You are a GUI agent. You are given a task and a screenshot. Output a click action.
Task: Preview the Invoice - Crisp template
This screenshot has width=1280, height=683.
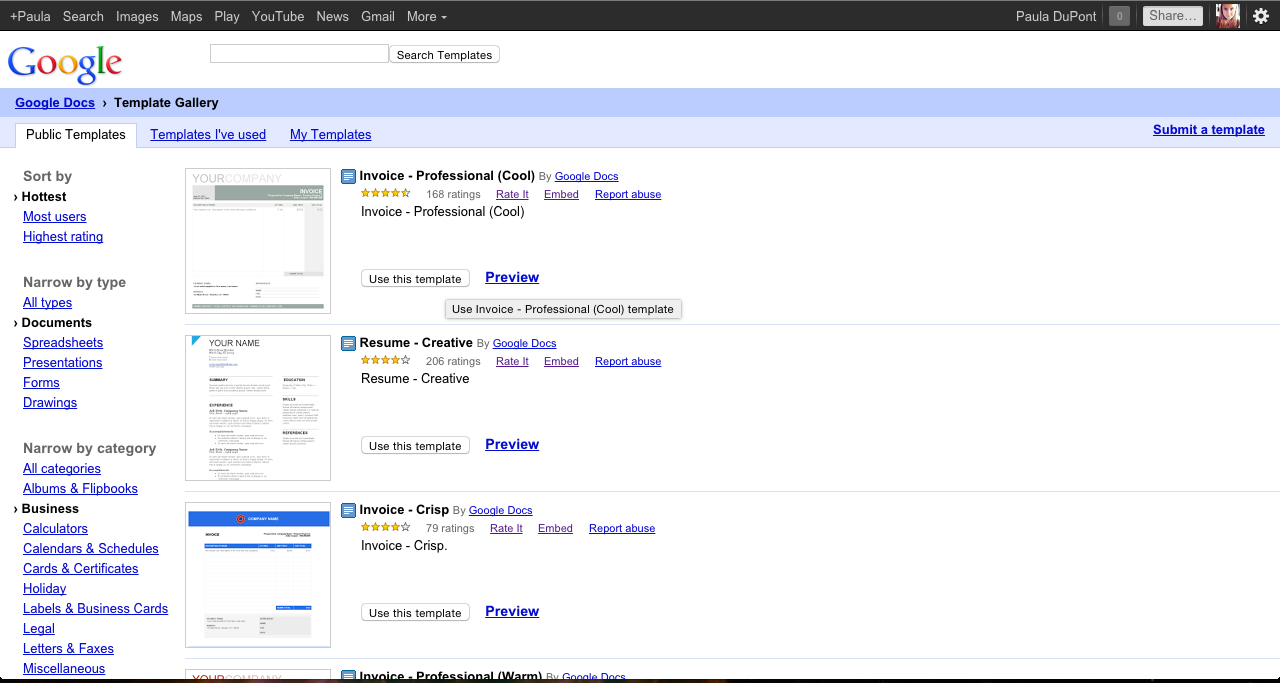512,612
